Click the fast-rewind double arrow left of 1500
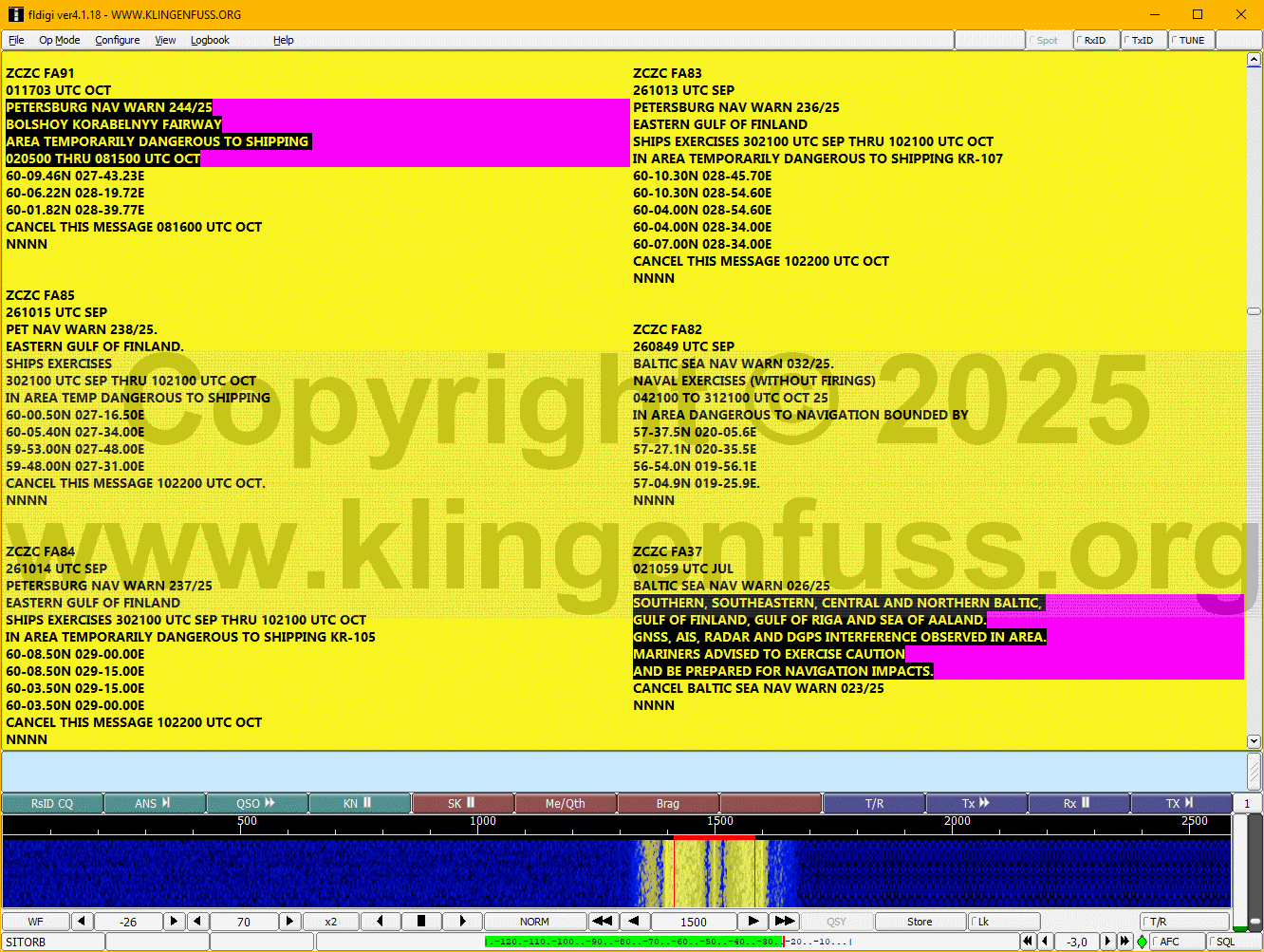This screenshot has width=1264, height=952. (602, 921)
